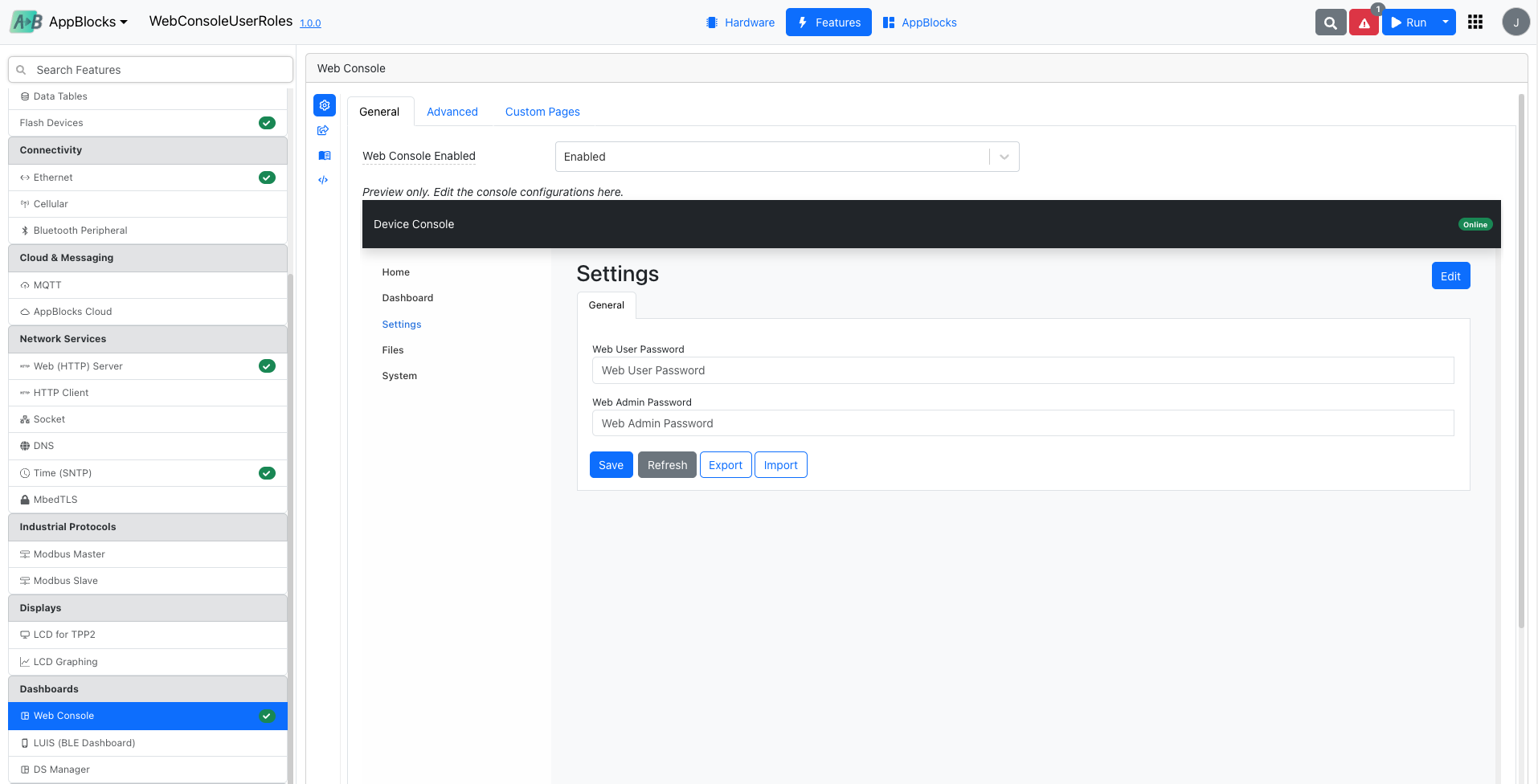This screenshot has height=784, width=1538.
Task: Select MbedTLS lock icon
Action: [25, 500]
